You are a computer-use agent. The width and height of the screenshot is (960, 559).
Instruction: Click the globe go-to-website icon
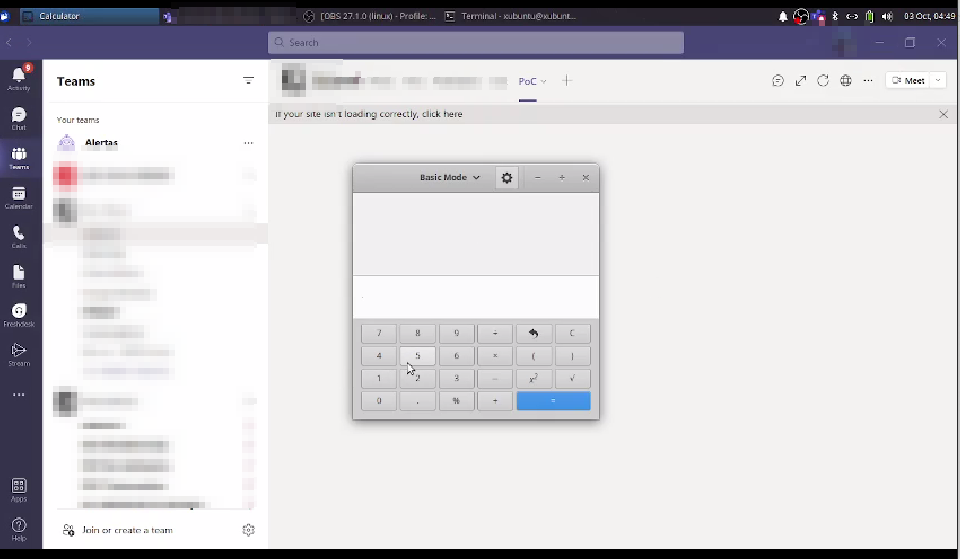[x=846, y=81]
